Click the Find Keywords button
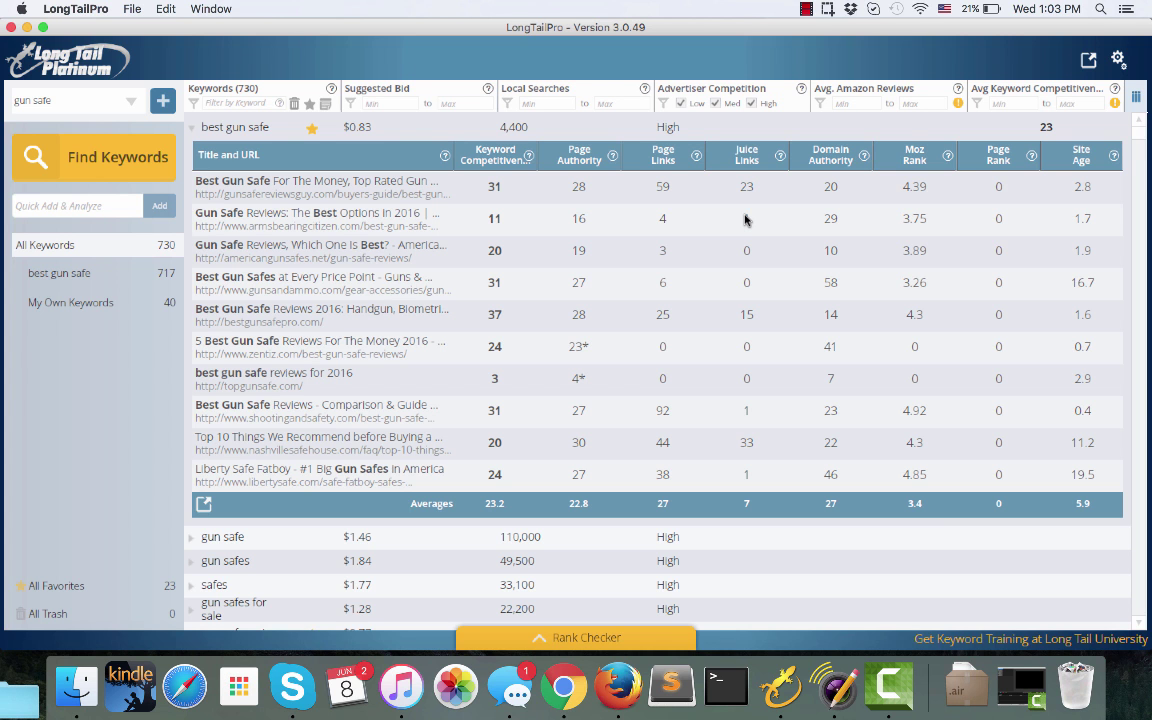The height and width of the screenshot is (720, 1152). coord(94,157)
